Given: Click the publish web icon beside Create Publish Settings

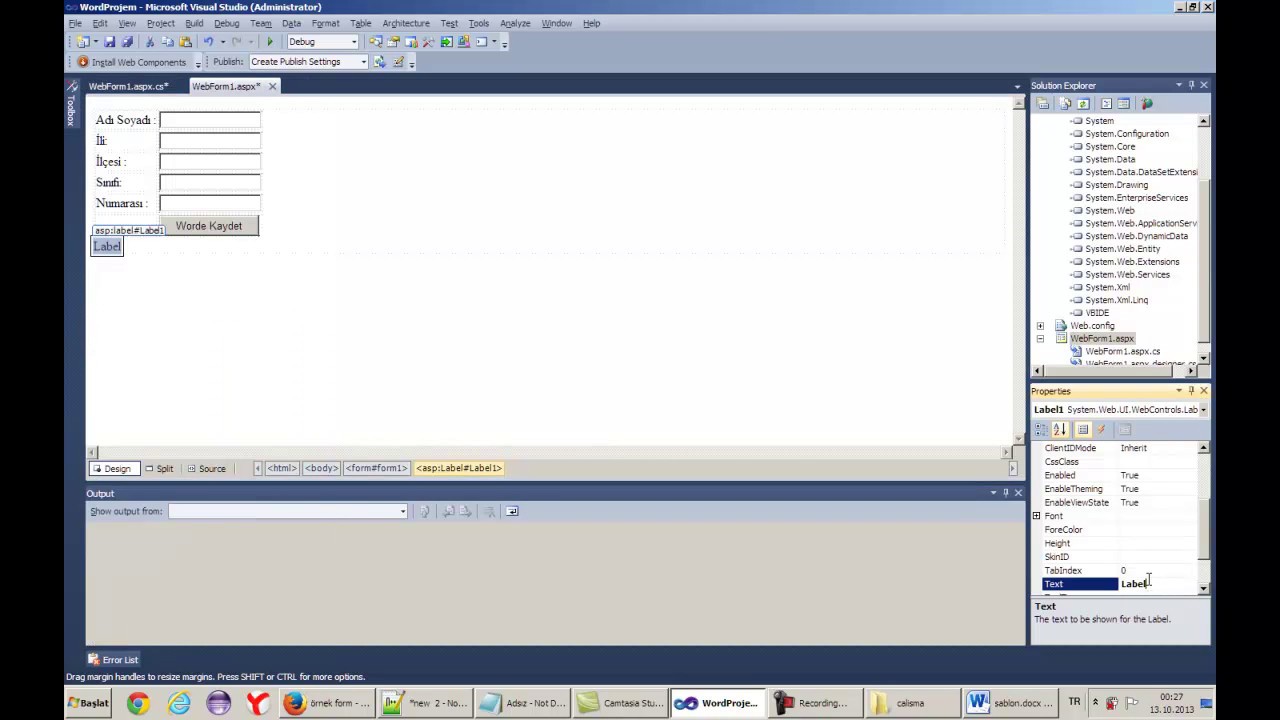Looking at the screenshot, I should (380, 62).
